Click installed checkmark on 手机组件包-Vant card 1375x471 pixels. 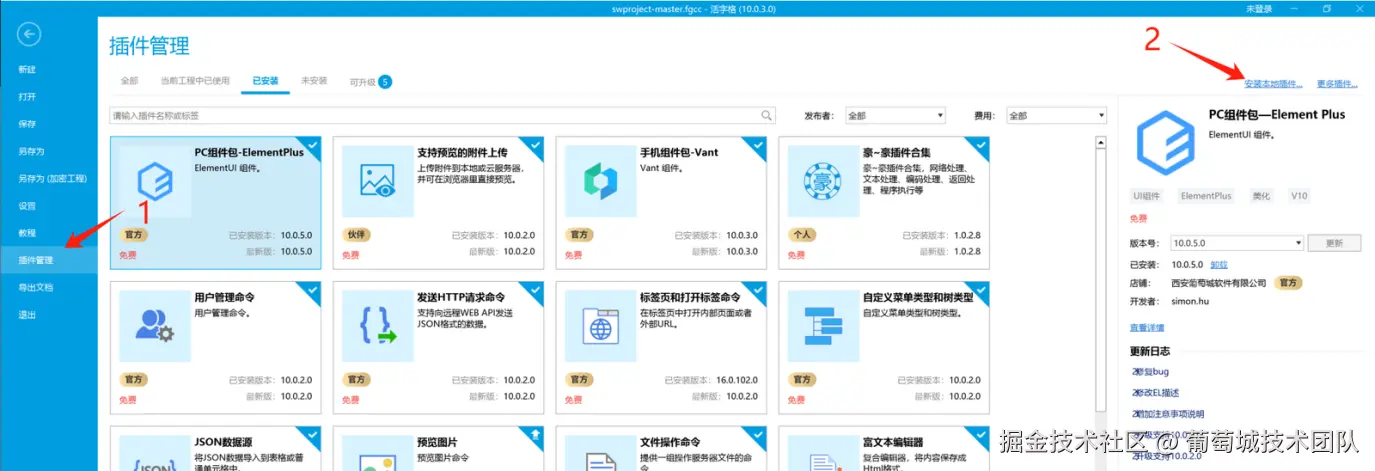pyautogui.click(x=759, y=145)
